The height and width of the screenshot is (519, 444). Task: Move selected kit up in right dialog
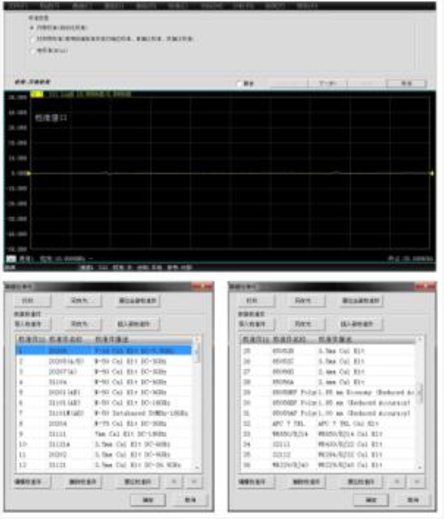click(397, 482)
